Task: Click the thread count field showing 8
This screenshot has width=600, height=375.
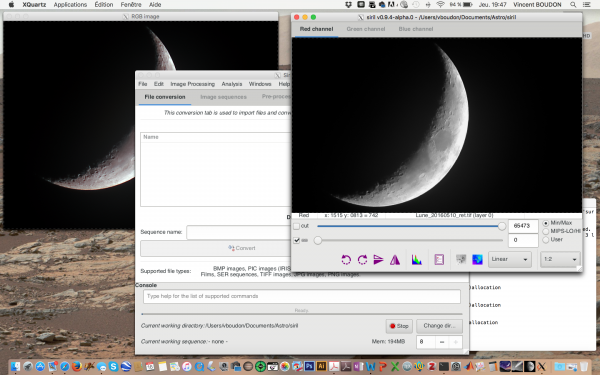Action: pos(426,342)
